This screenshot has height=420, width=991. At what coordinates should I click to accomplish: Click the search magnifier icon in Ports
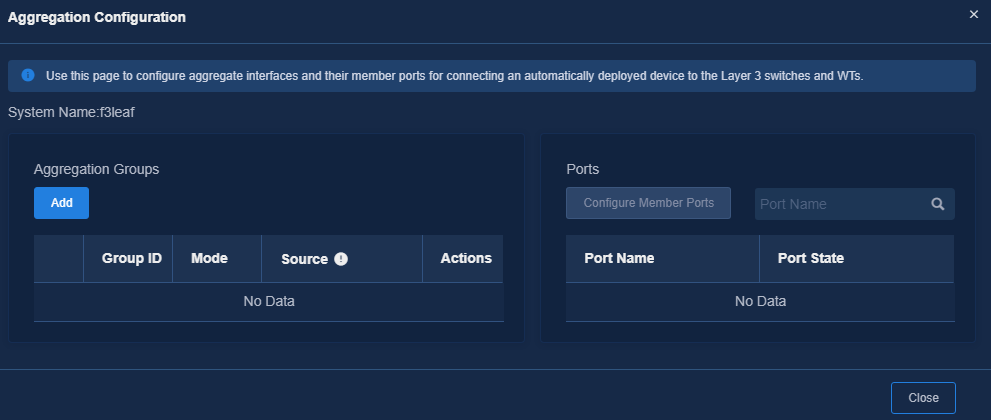(x=938, y=204)
